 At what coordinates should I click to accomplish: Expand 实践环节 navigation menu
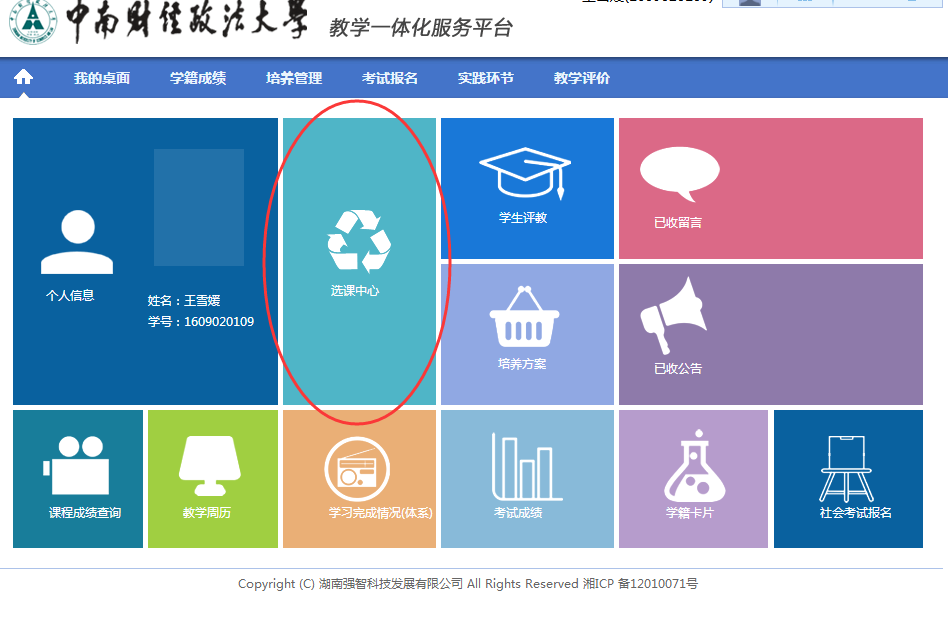pyautogui.click(x=486, y=78)
